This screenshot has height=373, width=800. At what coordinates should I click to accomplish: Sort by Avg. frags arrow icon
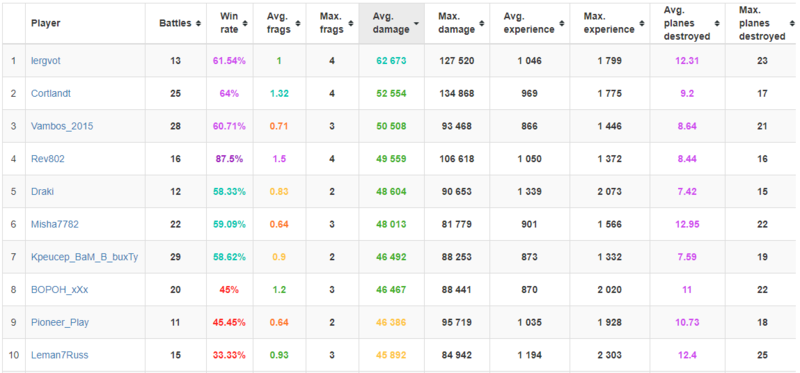[x=297, y=23]
